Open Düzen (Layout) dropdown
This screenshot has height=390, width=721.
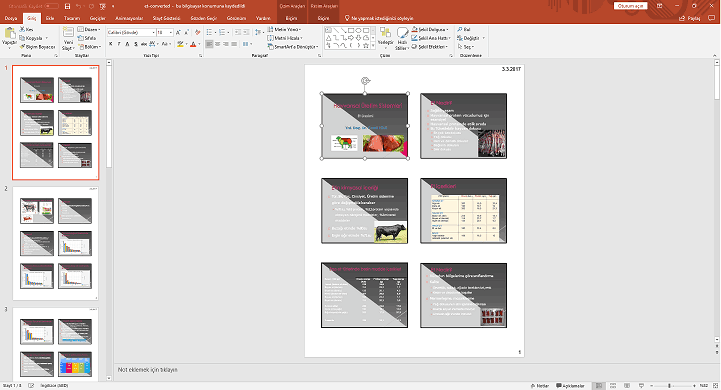click(89, 29)
